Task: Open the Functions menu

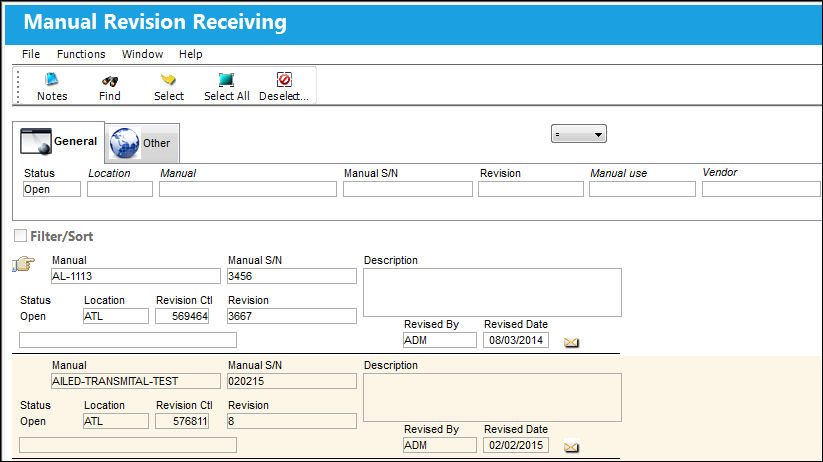Action: pyautogui.click(x=81, y=54)
